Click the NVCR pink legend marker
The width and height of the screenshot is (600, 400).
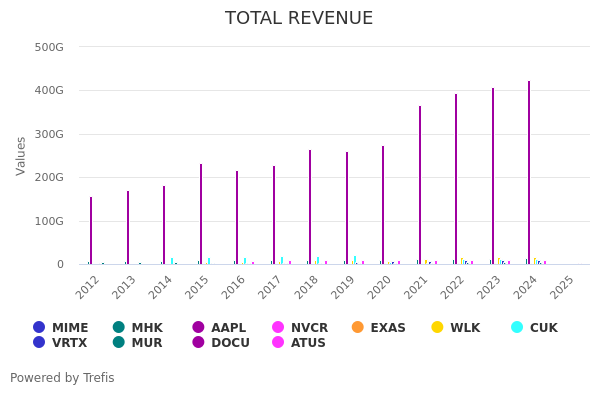tap(278, 327)
